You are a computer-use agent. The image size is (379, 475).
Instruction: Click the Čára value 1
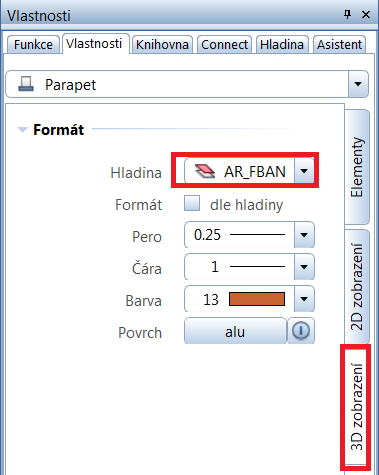pos(215,267)
